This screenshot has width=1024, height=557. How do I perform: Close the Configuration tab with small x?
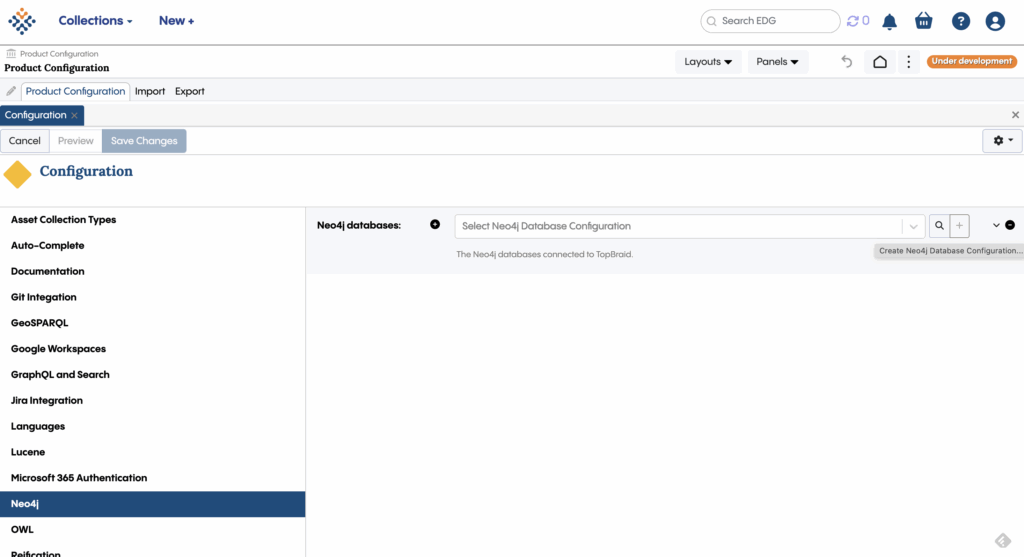point(74,116)
